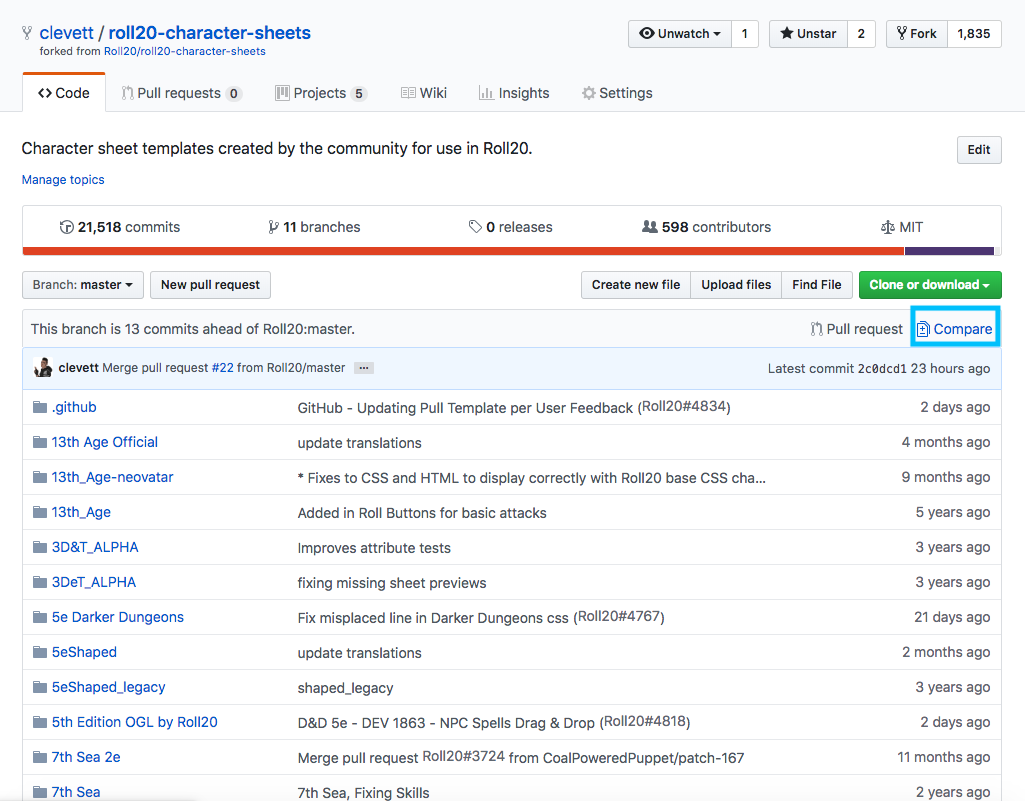Viewport: 1025px width, 801px height.
Task: Open the MIT license via the scales icon
Action: 887,227
